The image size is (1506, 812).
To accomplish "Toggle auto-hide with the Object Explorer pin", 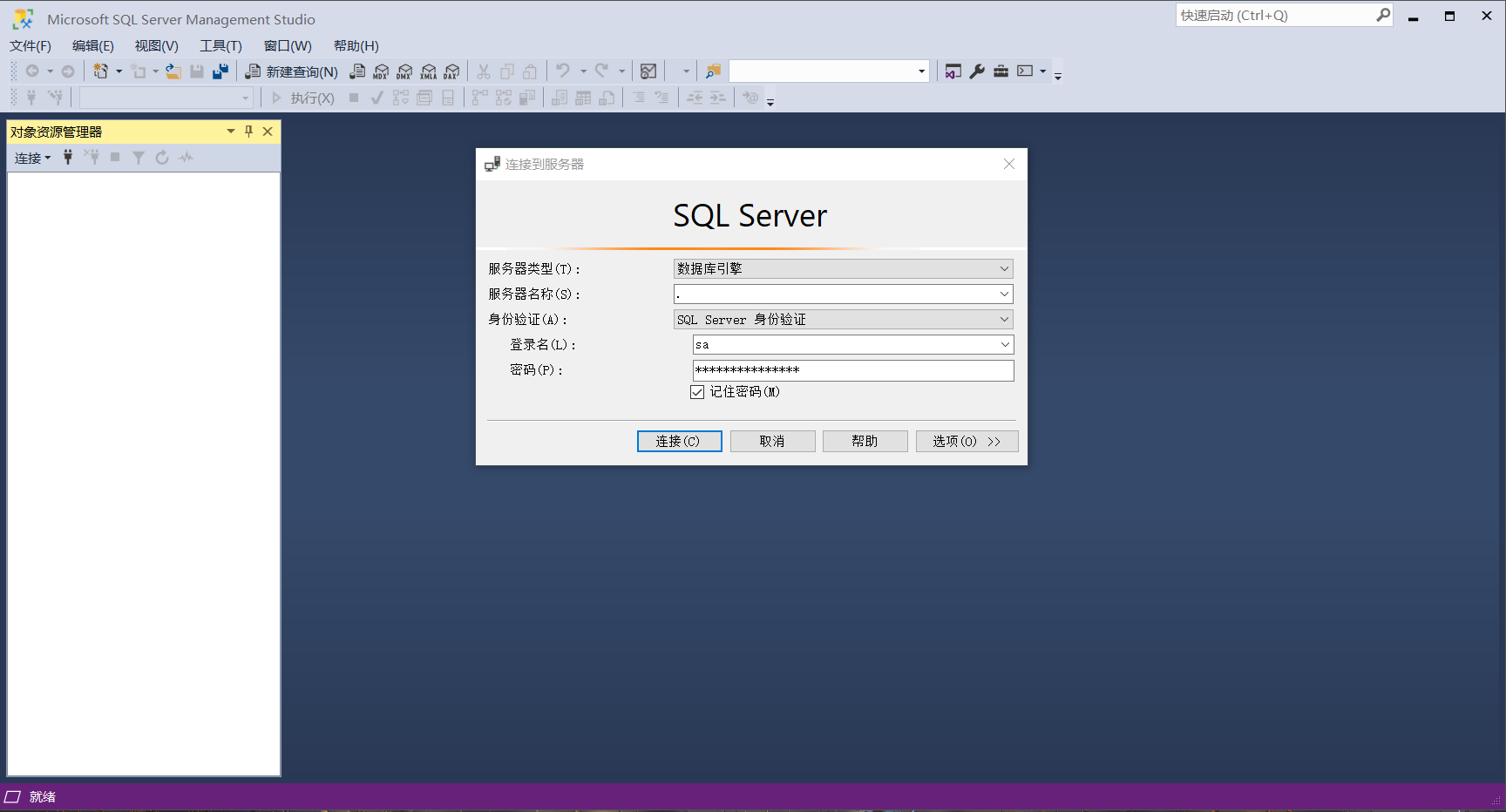I will [x=248, y=131].
